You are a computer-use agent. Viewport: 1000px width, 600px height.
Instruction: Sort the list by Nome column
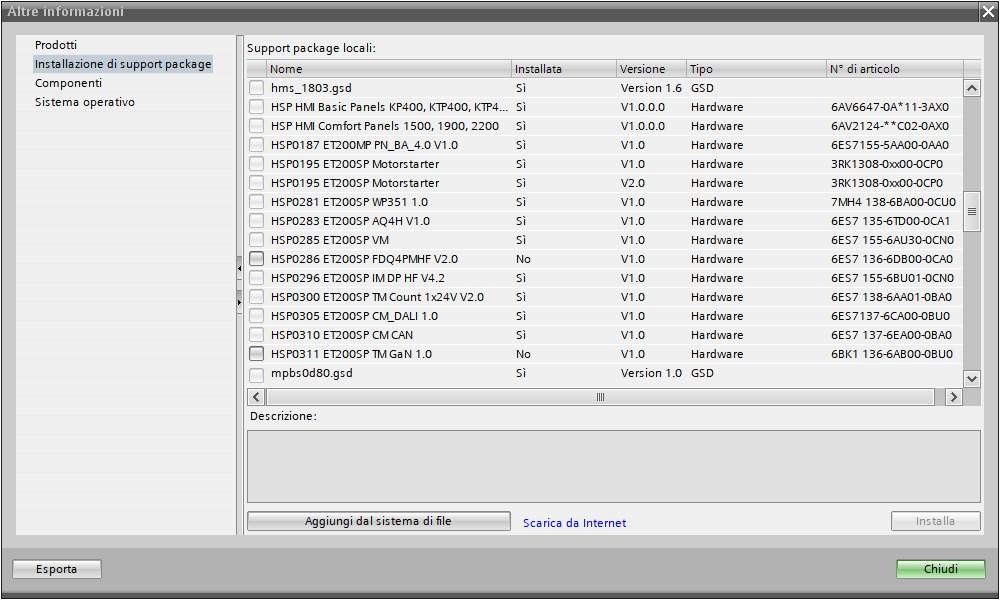tap(389, 69)
